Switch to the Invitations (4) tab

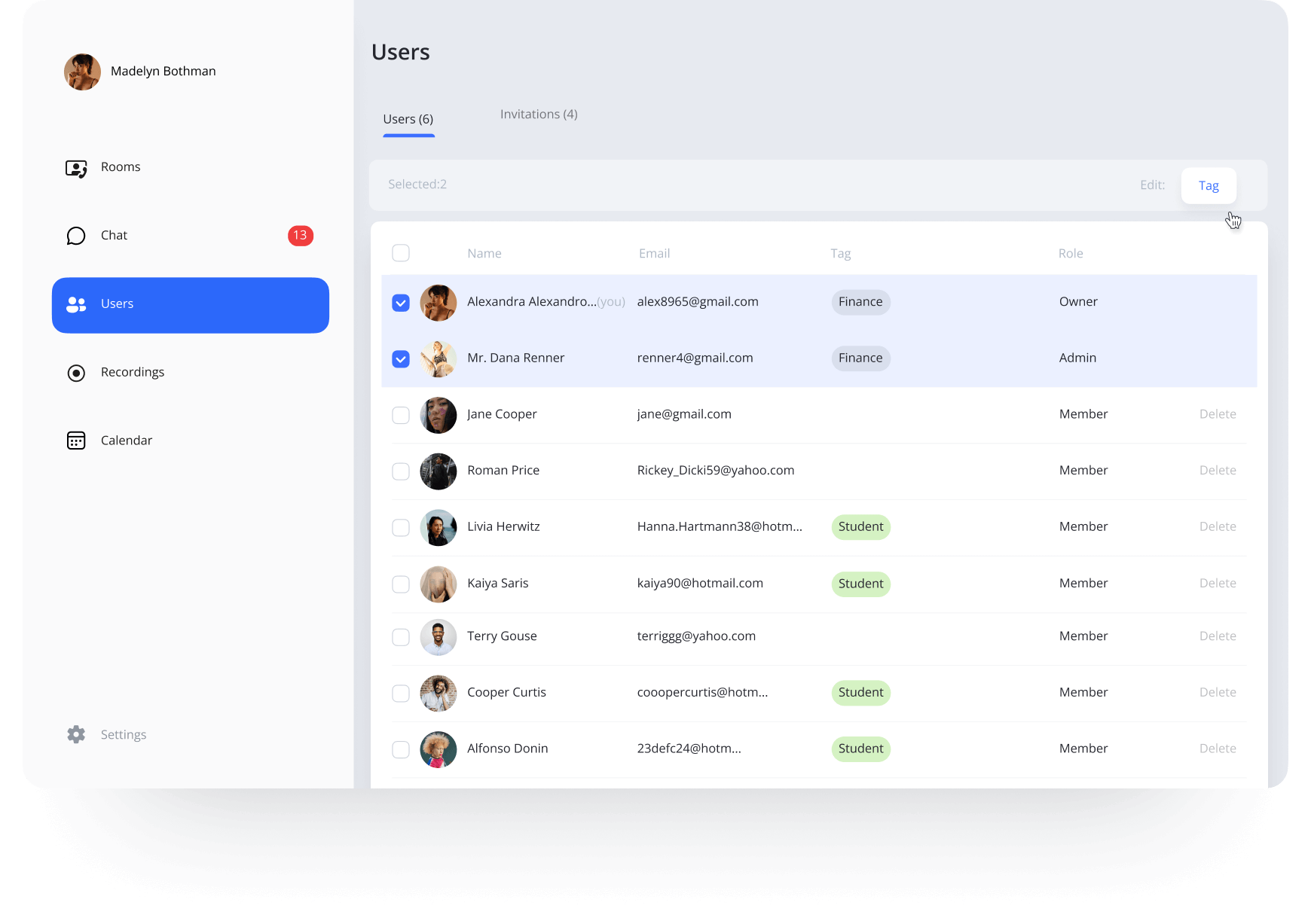pos(539,114)
